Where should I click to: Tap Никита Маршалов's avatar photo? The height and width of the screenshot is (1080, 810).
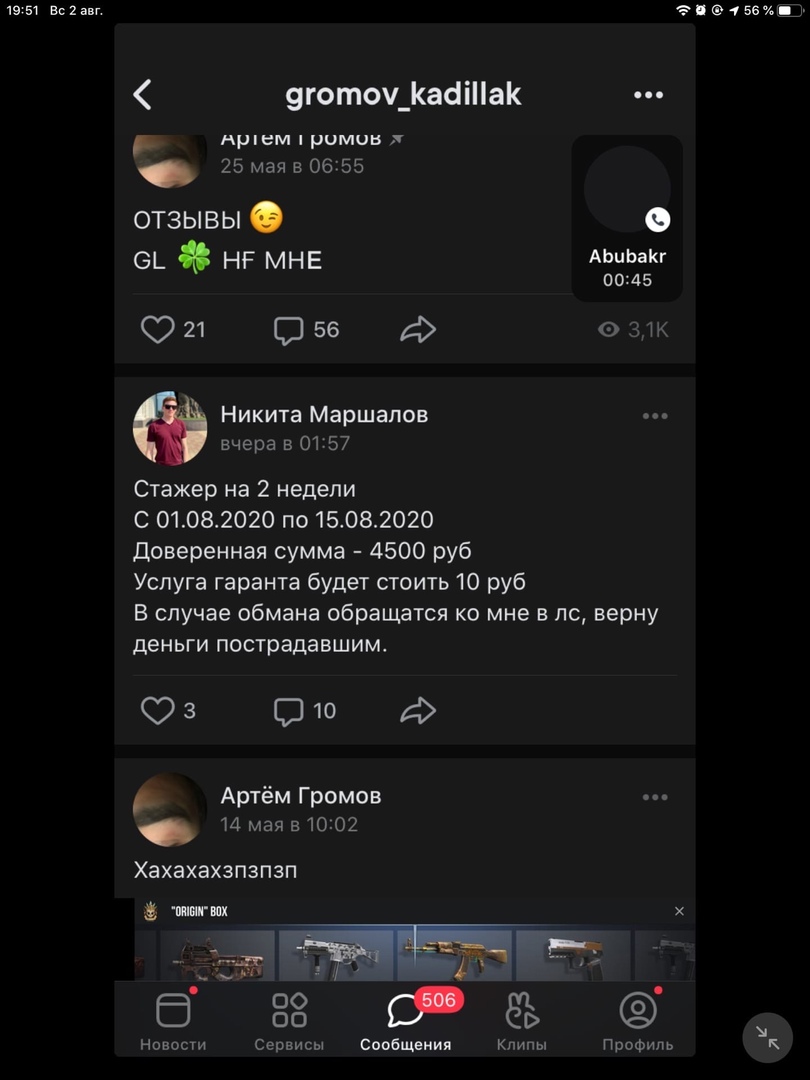point(170,428)
